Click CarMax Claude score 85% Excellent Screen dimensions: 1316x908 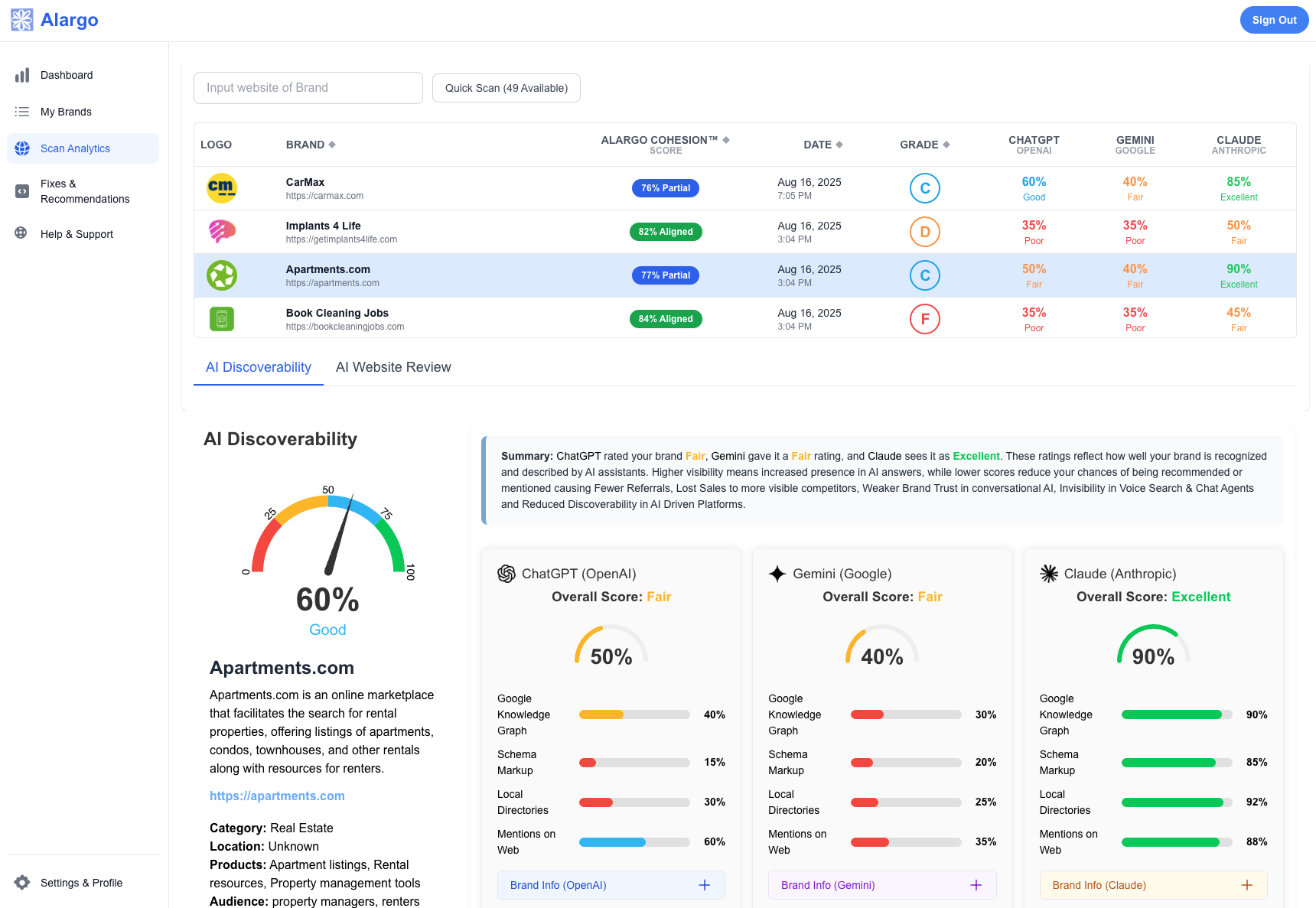pyautogui.click(x=1239, y=188)
